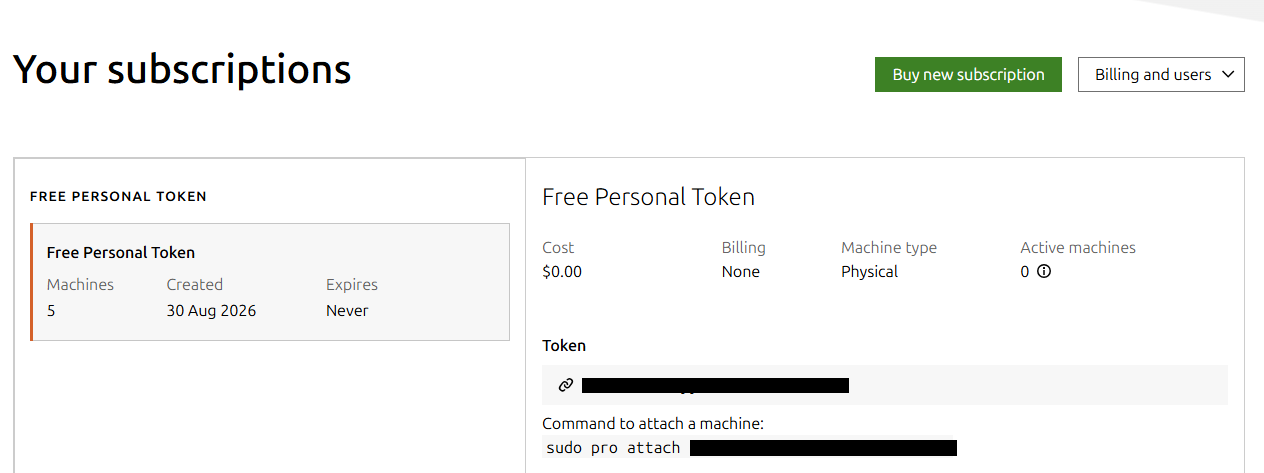The height and width of the screenshot is (473, 1264).
Task: Click the Never expires value
Action: pyautogui.click(x=347, y=311)
